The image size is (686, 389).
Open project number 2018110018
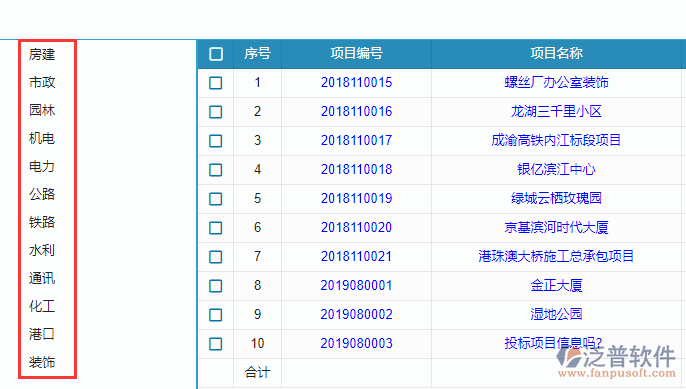click(x=357, y=169)
